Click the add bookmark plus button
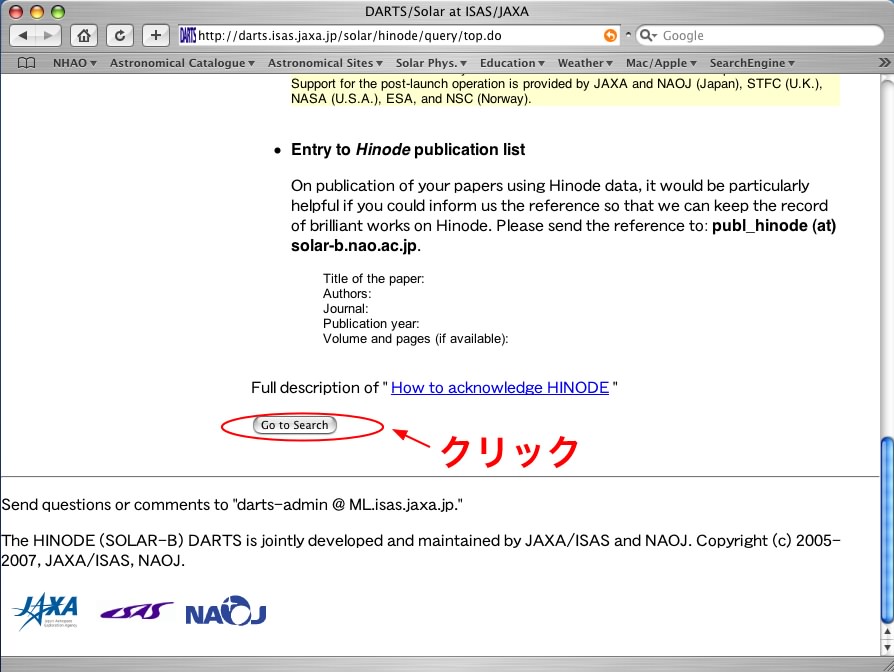Viewport: 894px width, 672px height. click(155, 35)
